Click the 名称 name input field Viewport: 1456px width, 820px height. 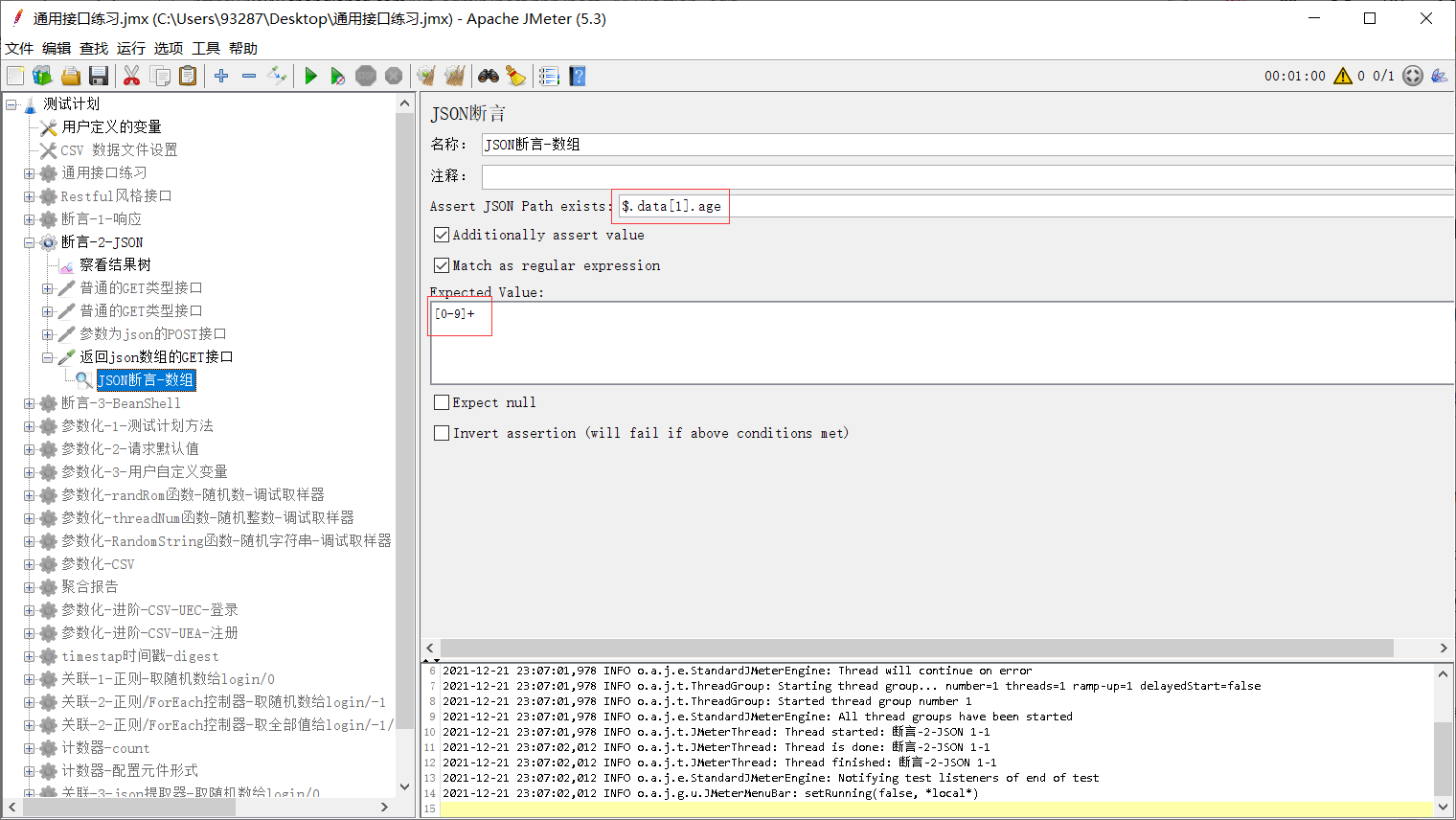point(967,145)
